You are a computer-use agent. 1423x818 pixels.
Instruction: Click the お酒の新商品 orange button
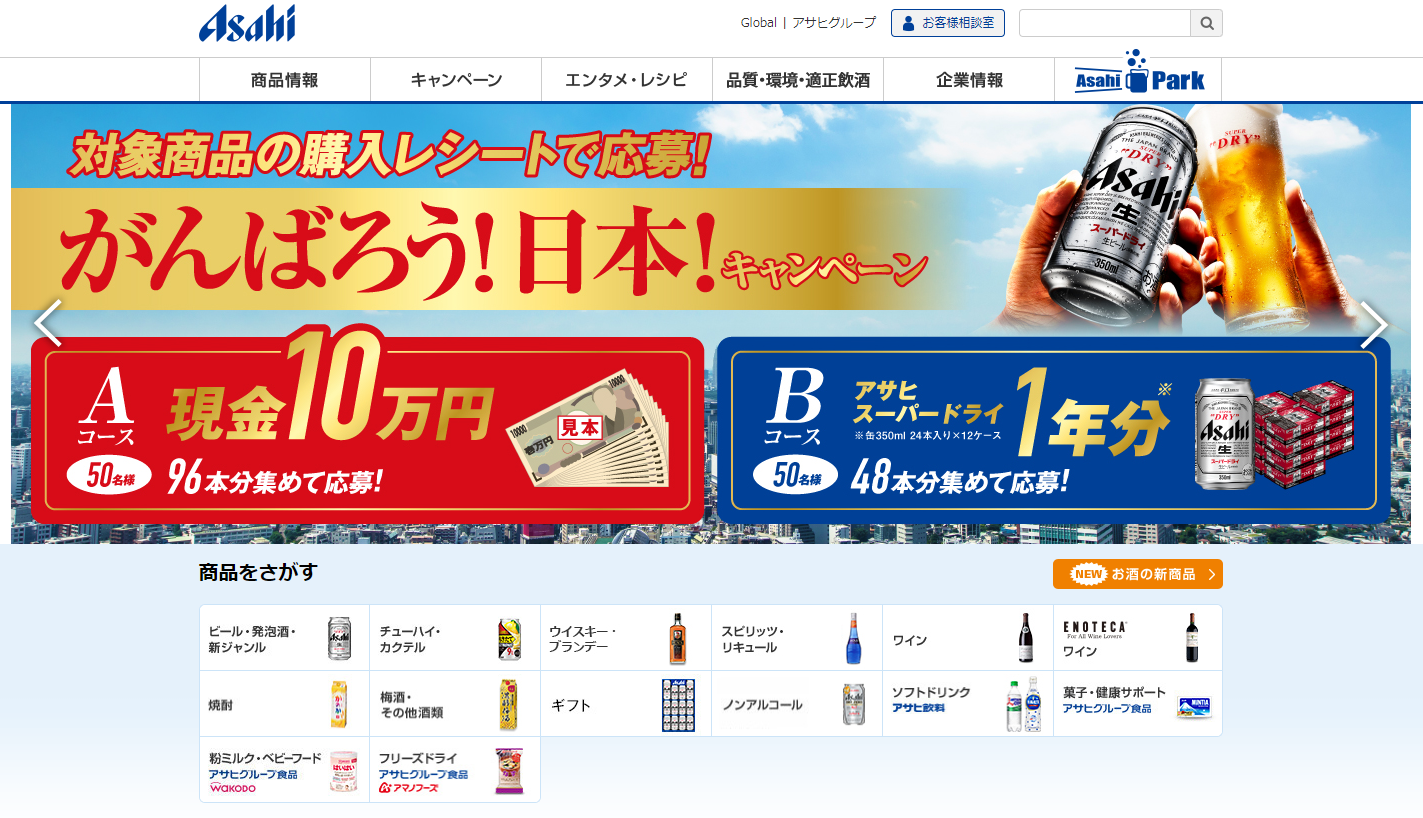1137,574
